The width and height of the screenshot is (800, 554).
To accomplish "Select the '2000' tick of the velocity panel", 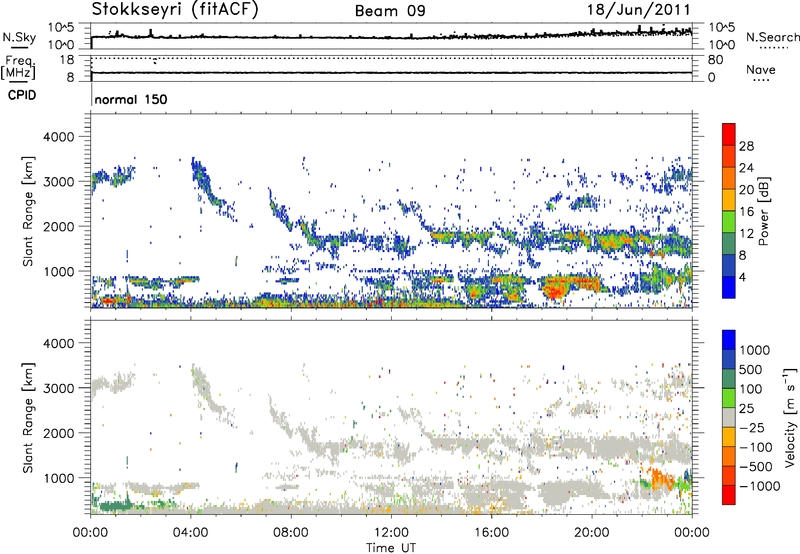I will coord(59,434).
